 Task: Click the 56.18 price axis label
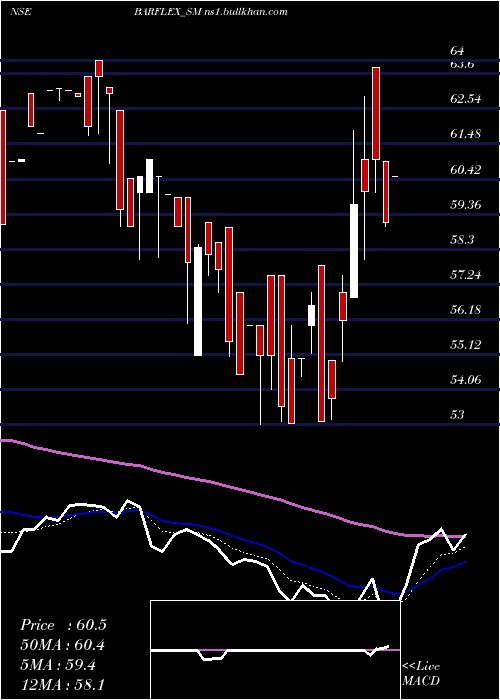coord(466,309)
